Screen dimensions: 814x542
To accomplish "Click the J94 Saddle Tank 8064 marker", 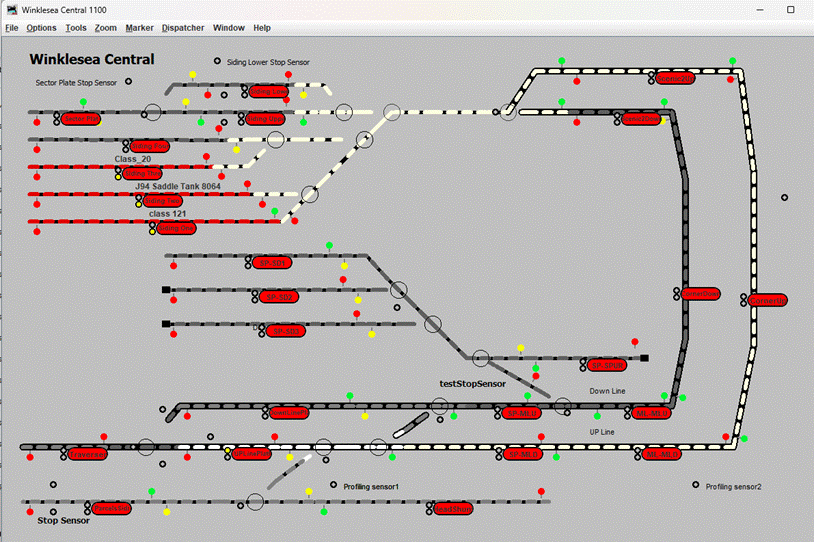I will tap(178, 186).
